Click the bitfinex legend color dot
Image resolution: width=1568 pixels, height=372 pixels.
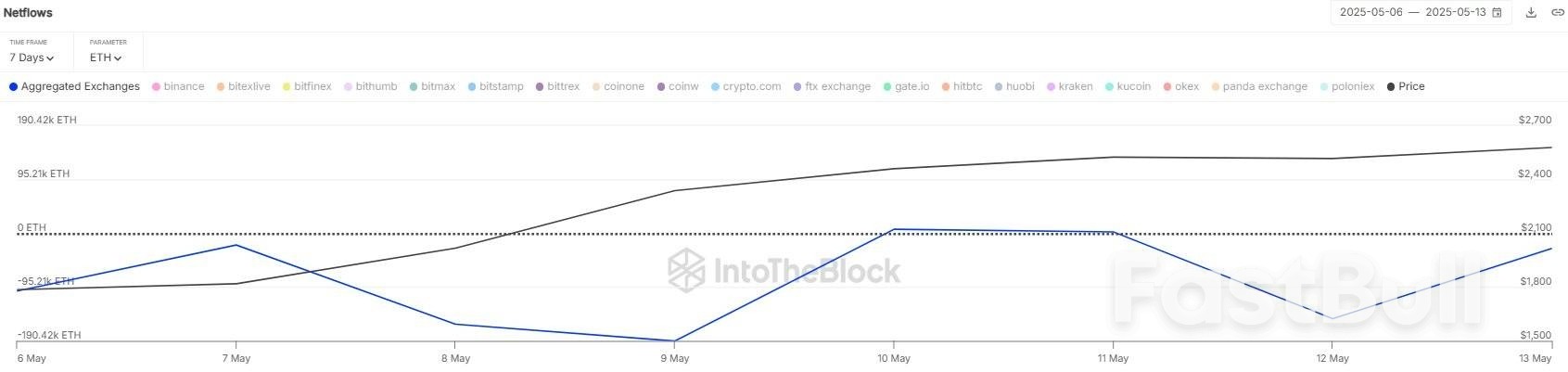coord(287,87)
